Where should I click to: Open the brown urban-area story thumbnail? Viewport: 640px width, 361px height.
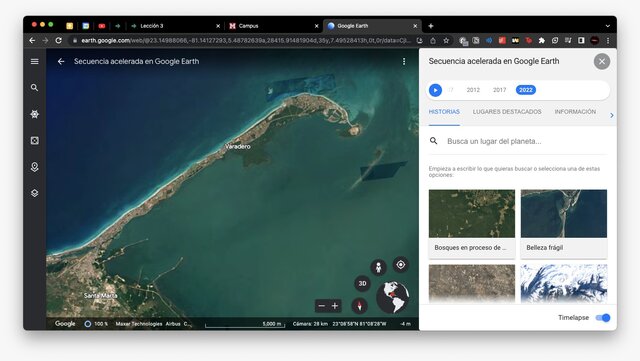tap(472, 283)
